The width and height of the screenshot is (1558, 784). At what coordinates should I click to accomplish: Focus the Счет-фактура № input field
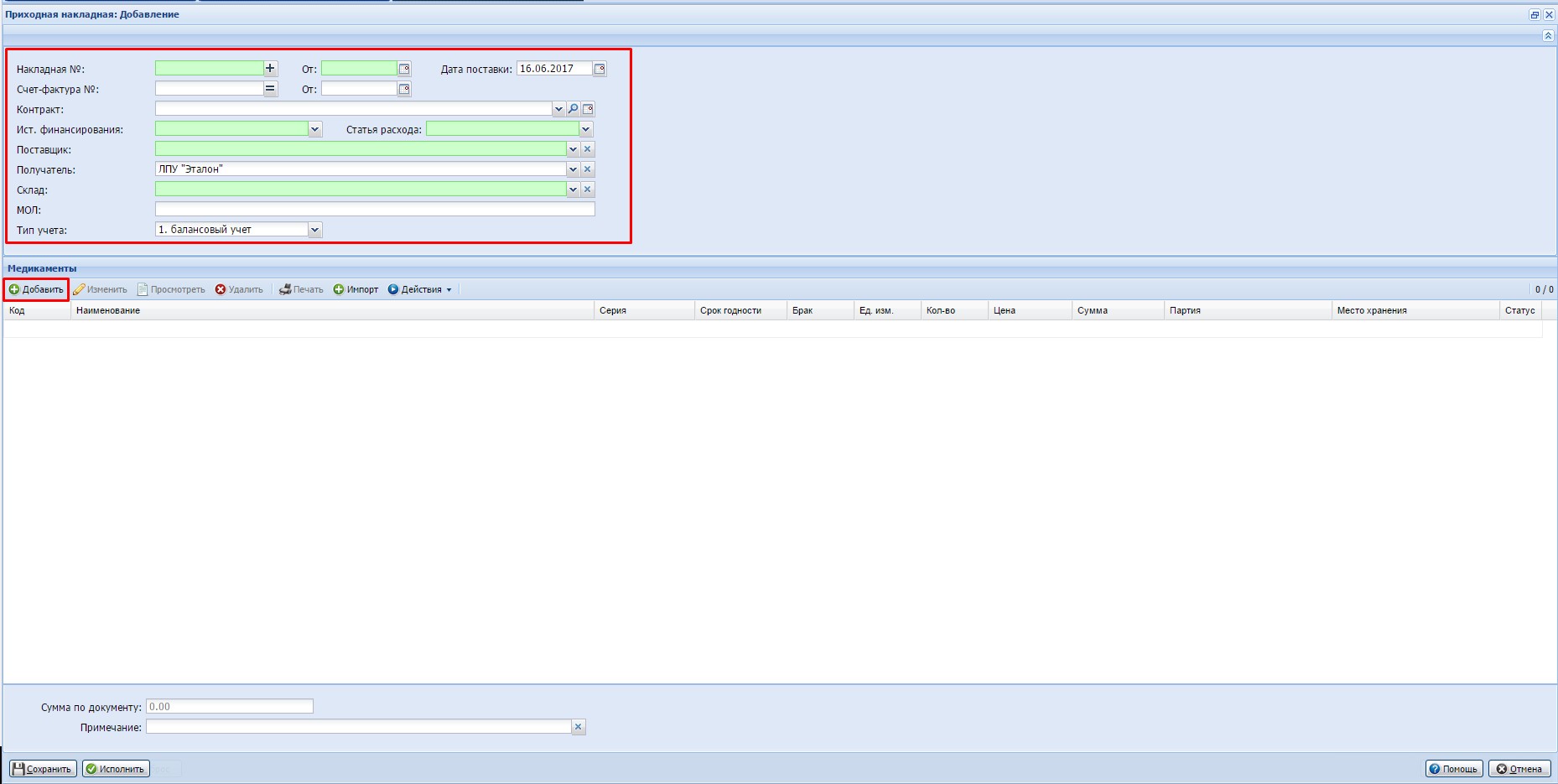click(210, 89)
